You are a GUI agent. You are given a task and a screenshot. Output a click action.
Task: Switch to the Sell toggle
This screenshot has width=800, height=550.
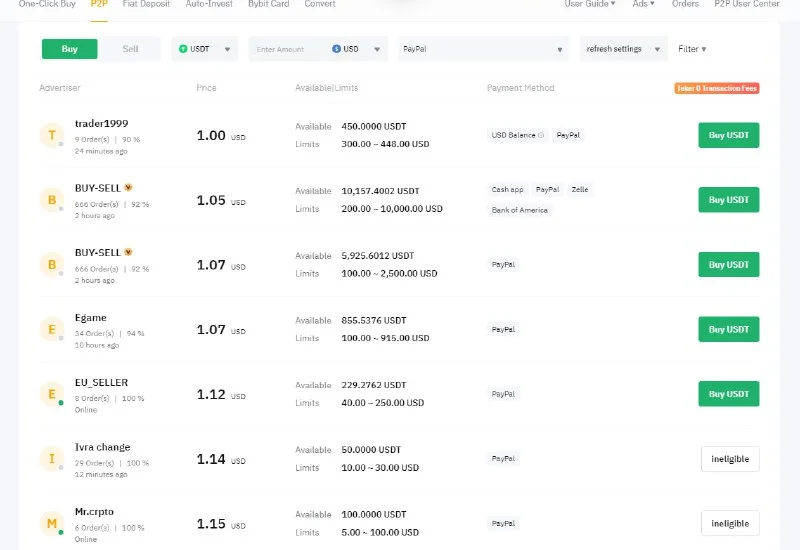coord(131,49)
